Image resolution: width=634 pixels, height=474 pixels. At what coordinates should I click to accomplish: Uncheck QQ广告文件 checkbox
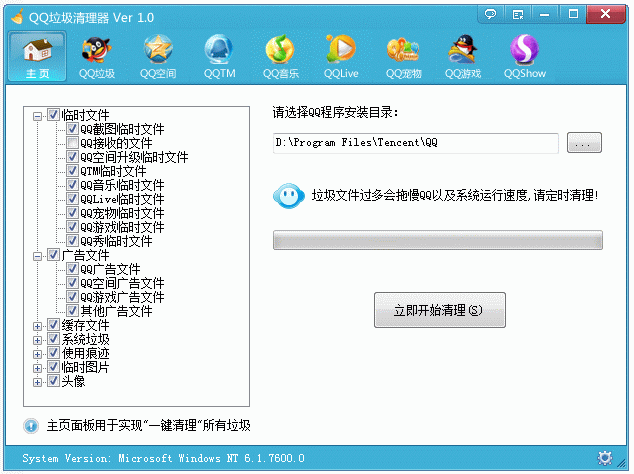click(x=72, y=269)
